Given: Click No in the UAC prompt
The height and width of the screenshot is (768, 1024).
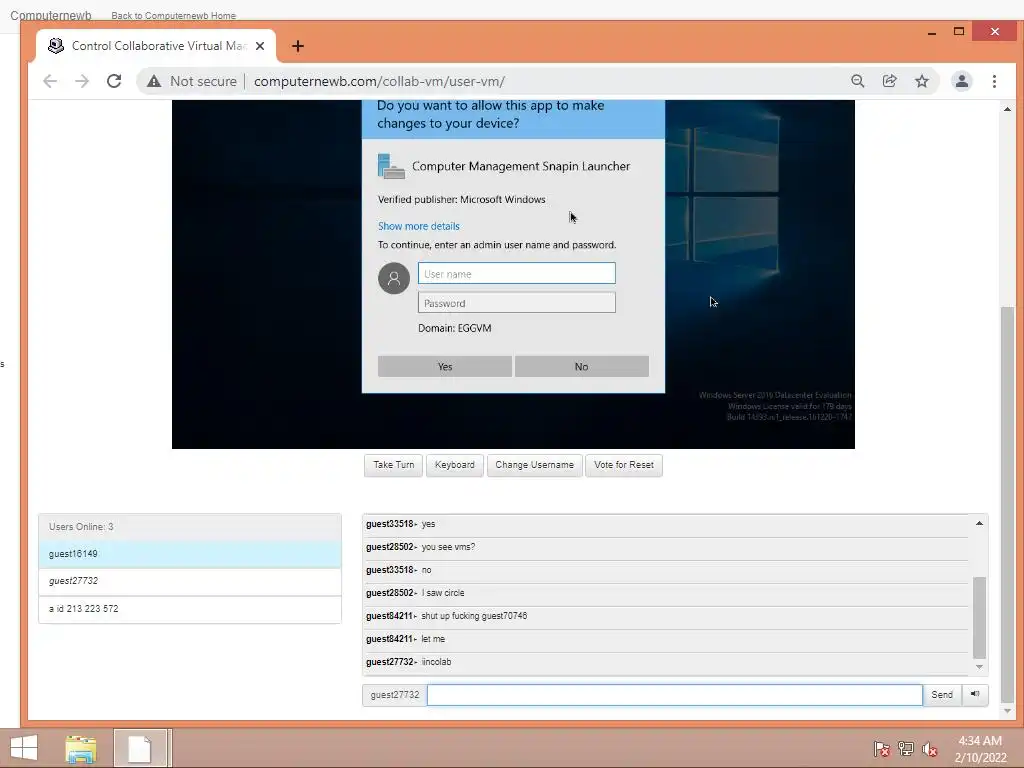Looking at the screenshot, I should point(581,366).
